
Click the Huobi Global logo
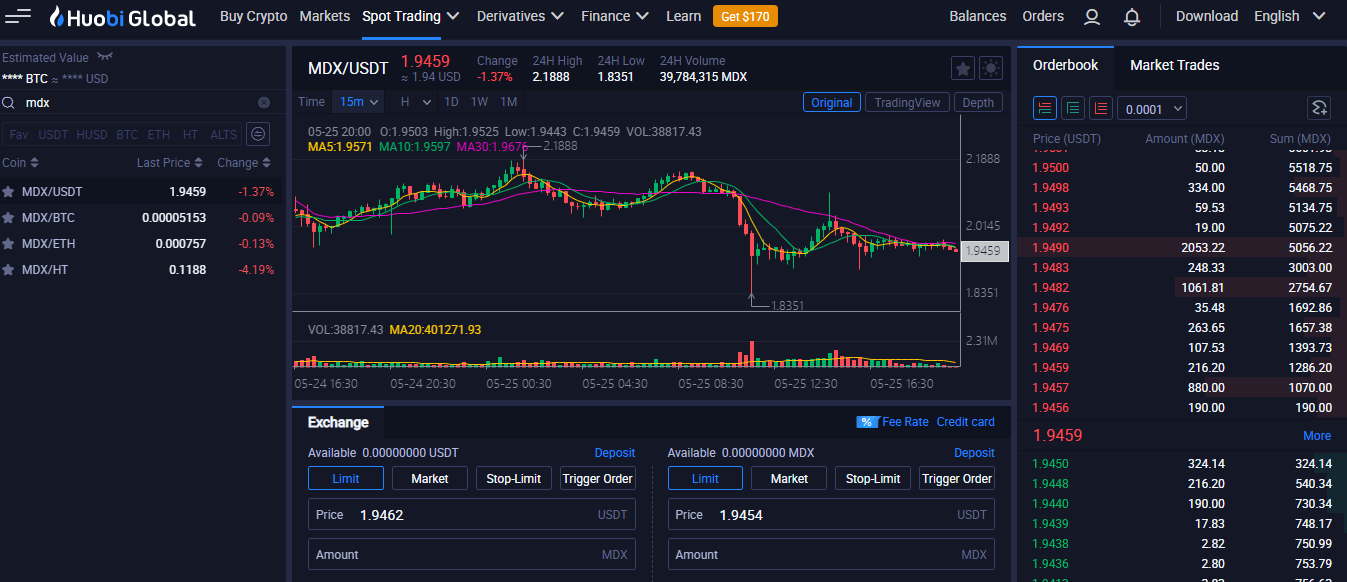(123, 16)
